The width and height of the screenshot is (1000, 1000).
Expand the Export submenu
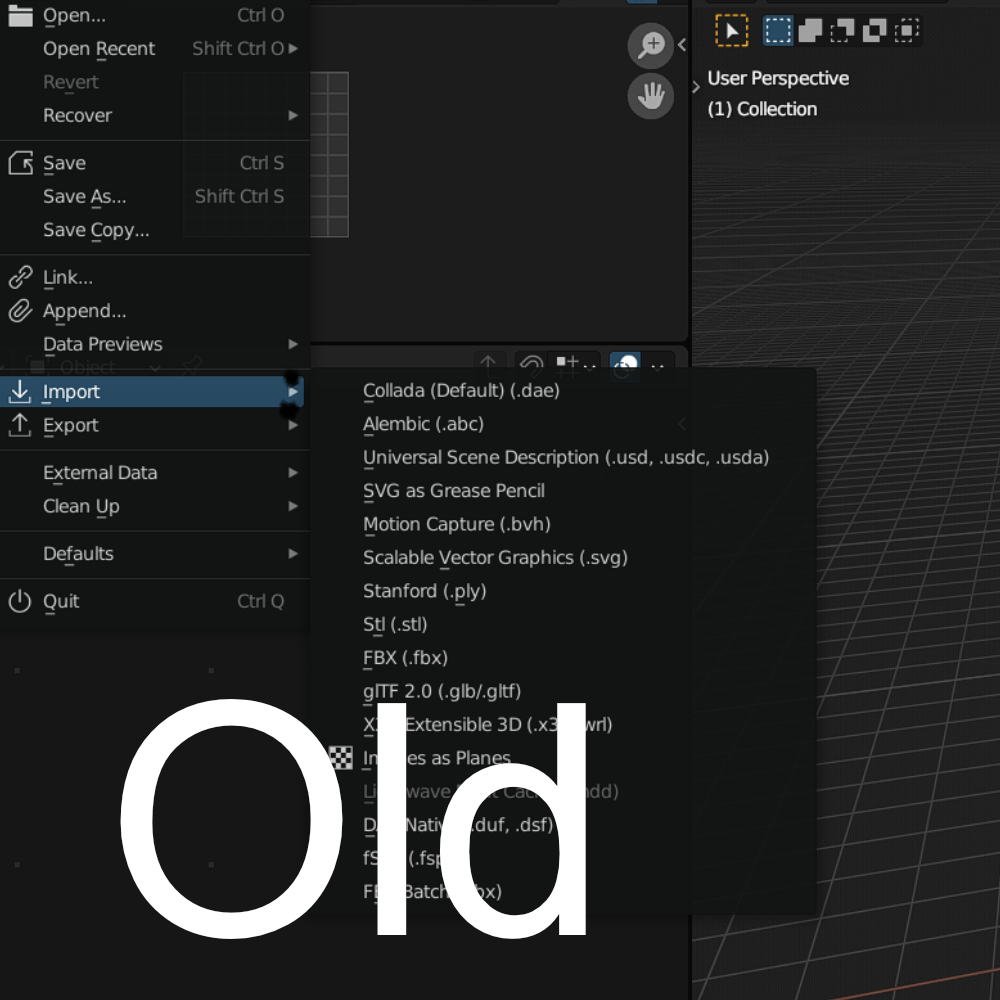[293, 425]
